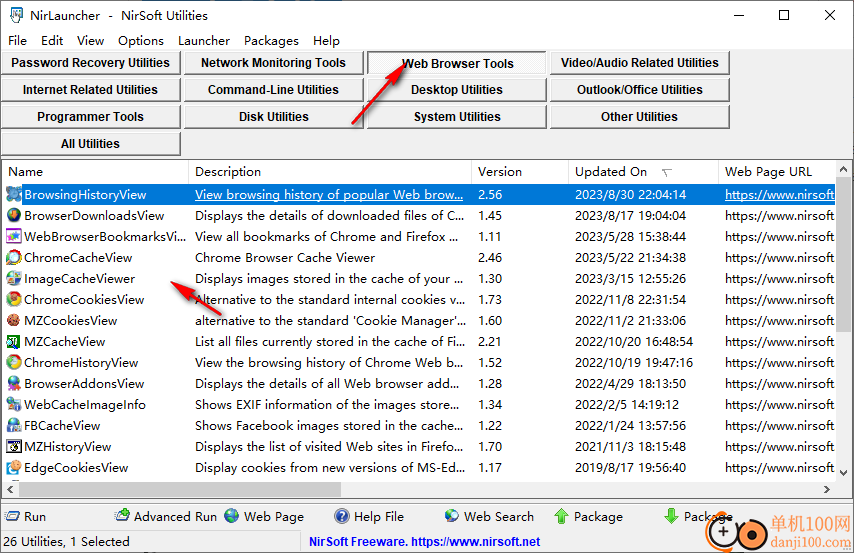
Task: Click the BrowsingHistoryView row icon
Action: pos(14,195)
